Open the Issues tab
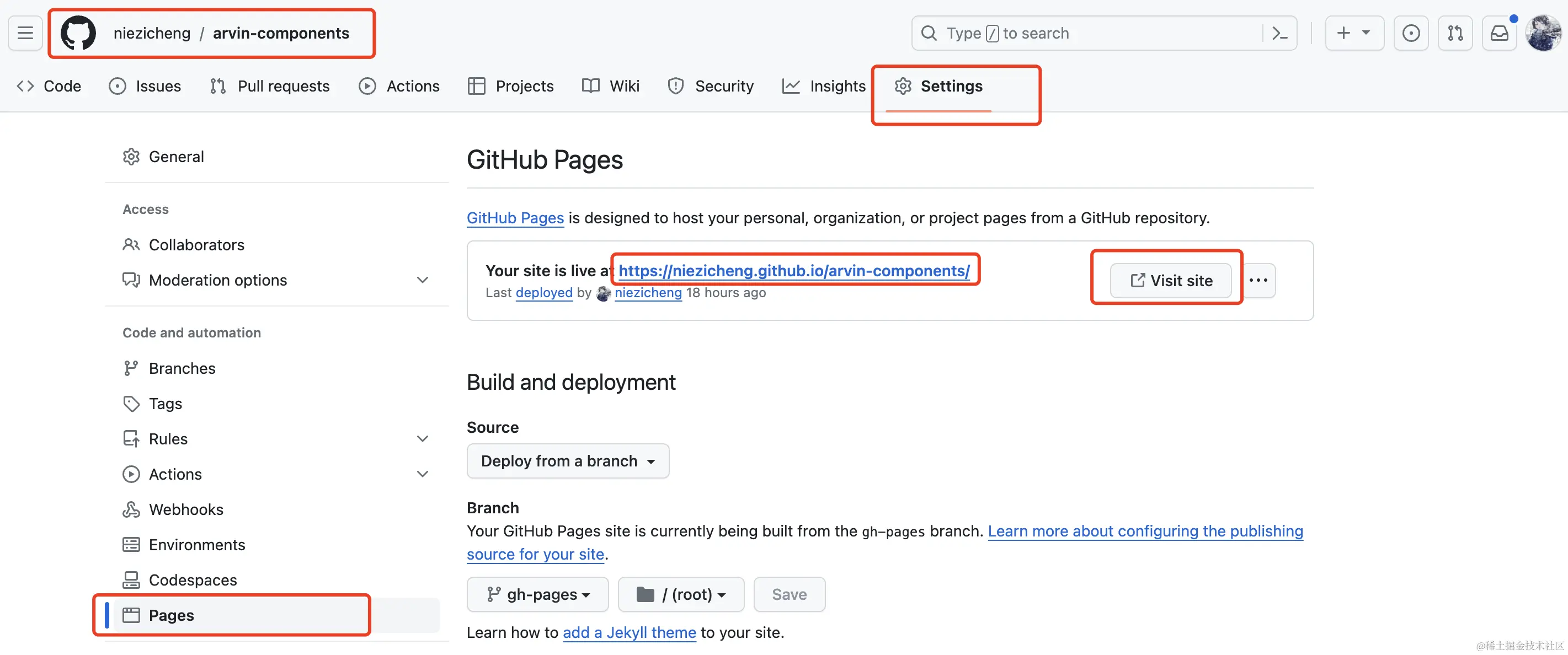The height and width of the screenshot is (655, 1568). [x=145, y=87]
